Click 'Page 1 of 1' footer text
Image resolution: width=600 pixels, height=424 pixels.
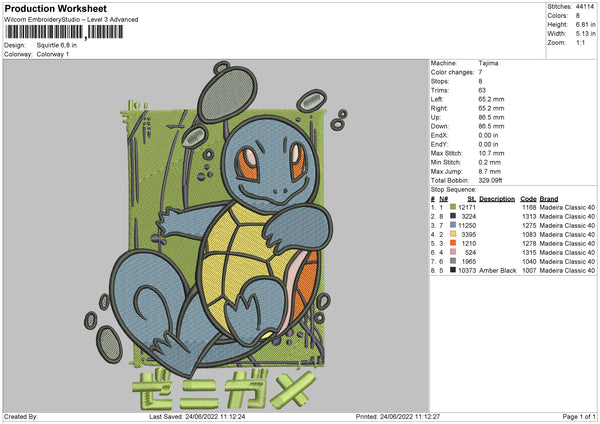pos(579,416)
